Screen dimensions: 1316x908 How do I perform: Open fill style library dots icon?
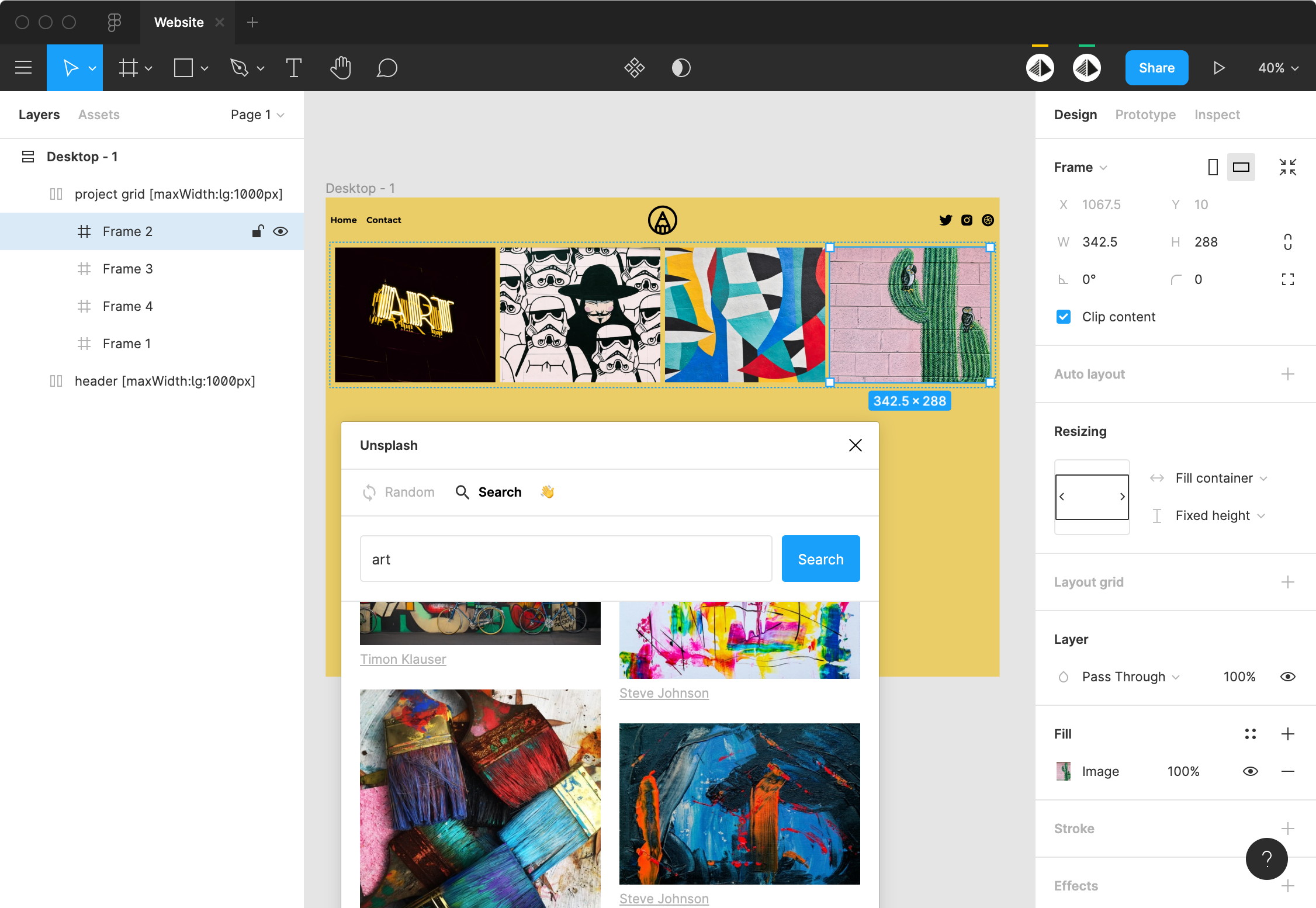(1251, 734)
